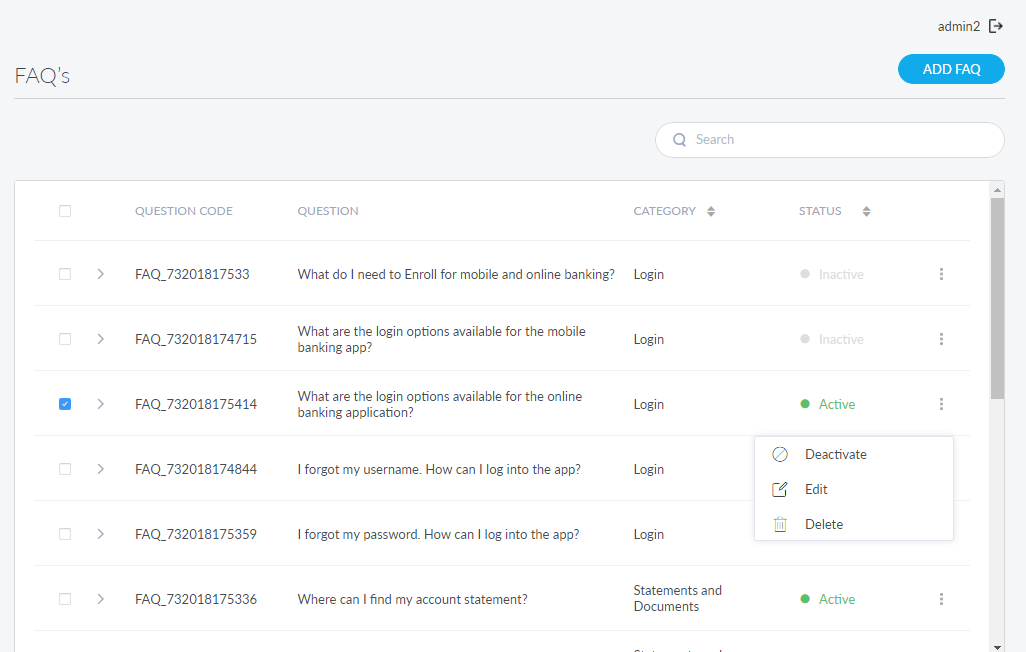Expand the FAQ_732018174715 row details
The height and width of the screenshot is (652, 1026).
(100, 339)
